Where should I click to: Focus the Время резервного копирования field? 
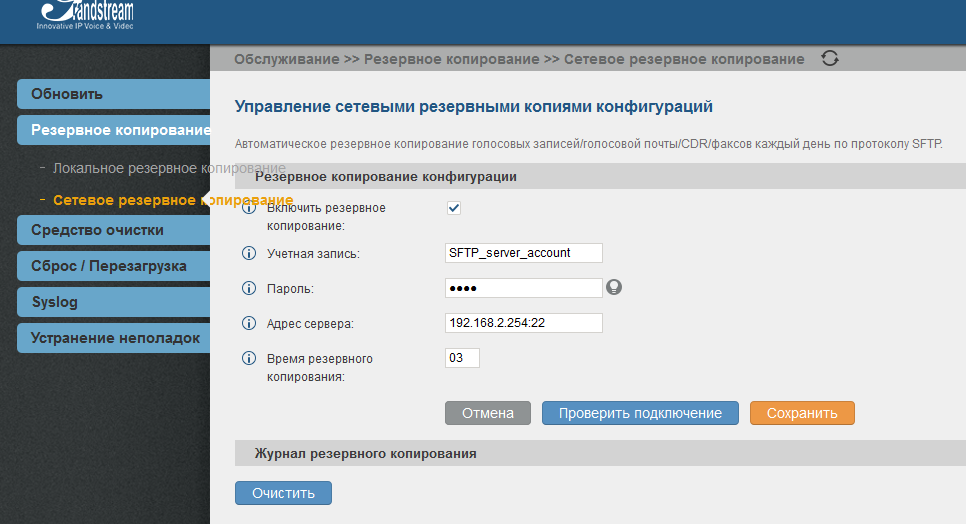pos(462,358)
